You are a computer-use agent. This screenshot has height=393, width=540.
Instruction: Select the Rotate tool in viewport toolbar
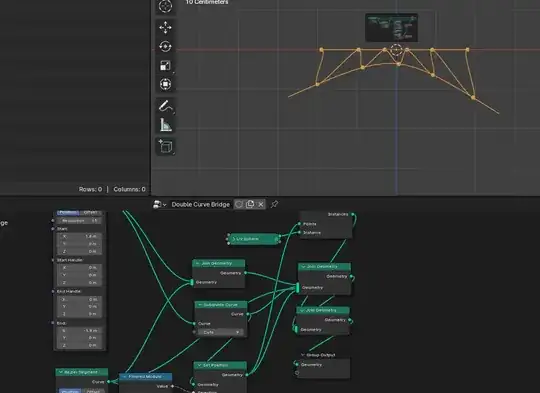(166, 46)
